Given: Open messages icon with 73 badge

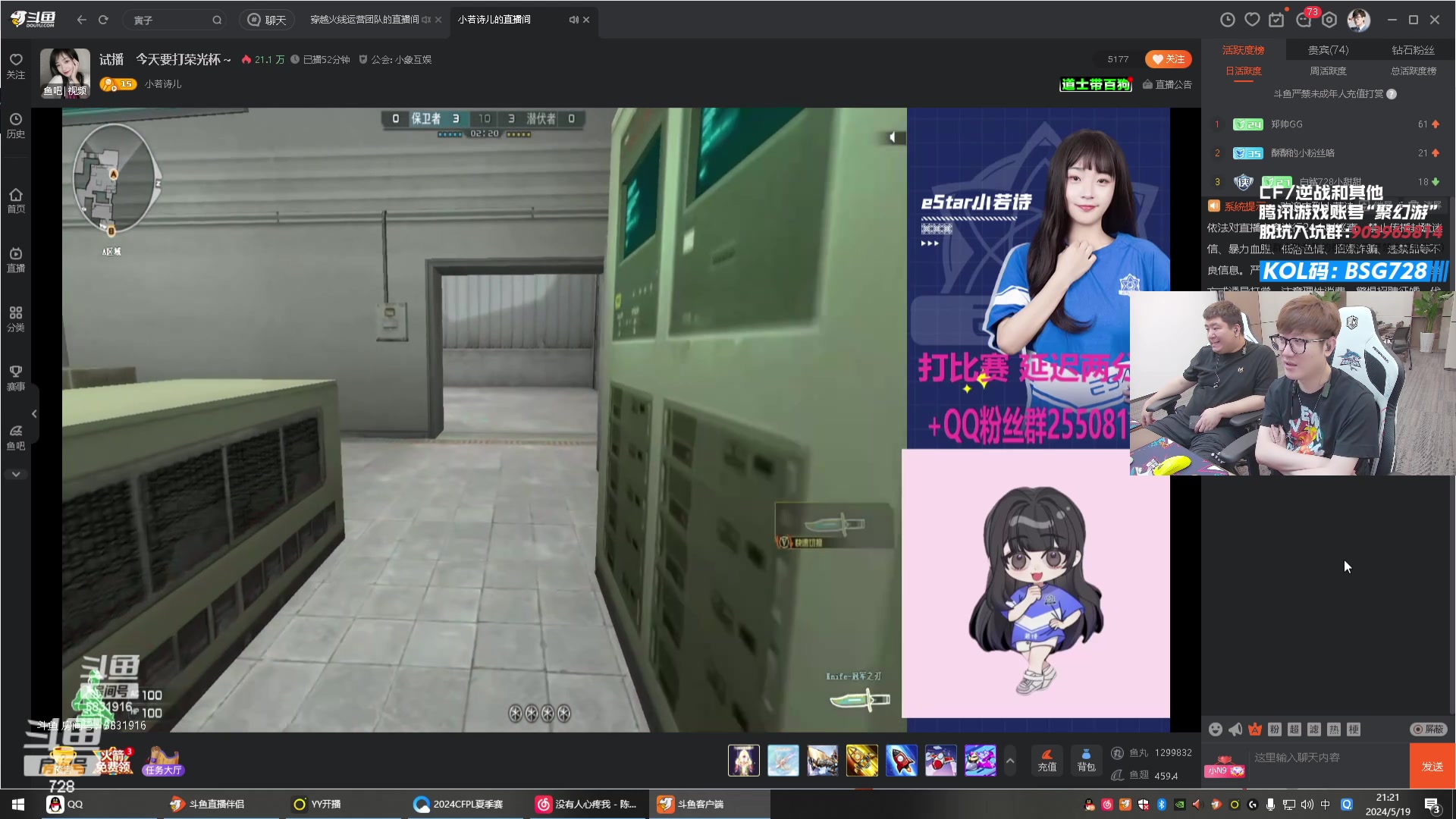Looking at the screenshot, I should pos(1304,19).
